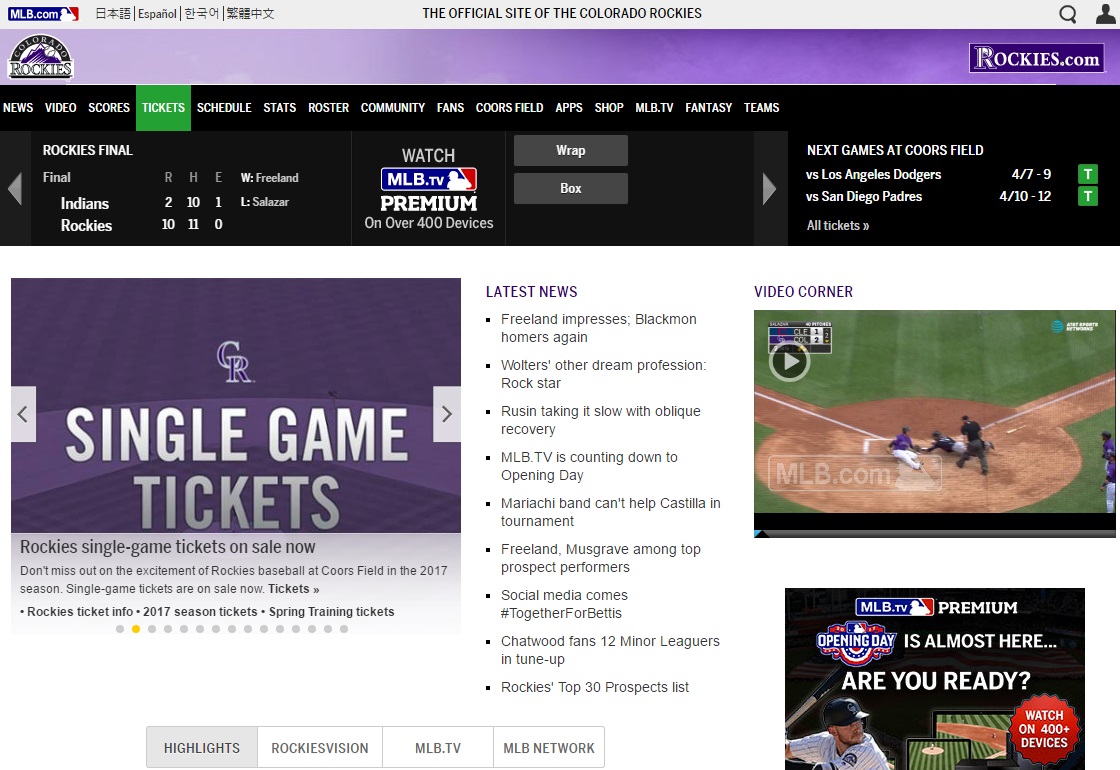Image resolution: width=1120 pixels, height=770 pixels.
Task: Open the Schedule menu
Action: (224, 108)
